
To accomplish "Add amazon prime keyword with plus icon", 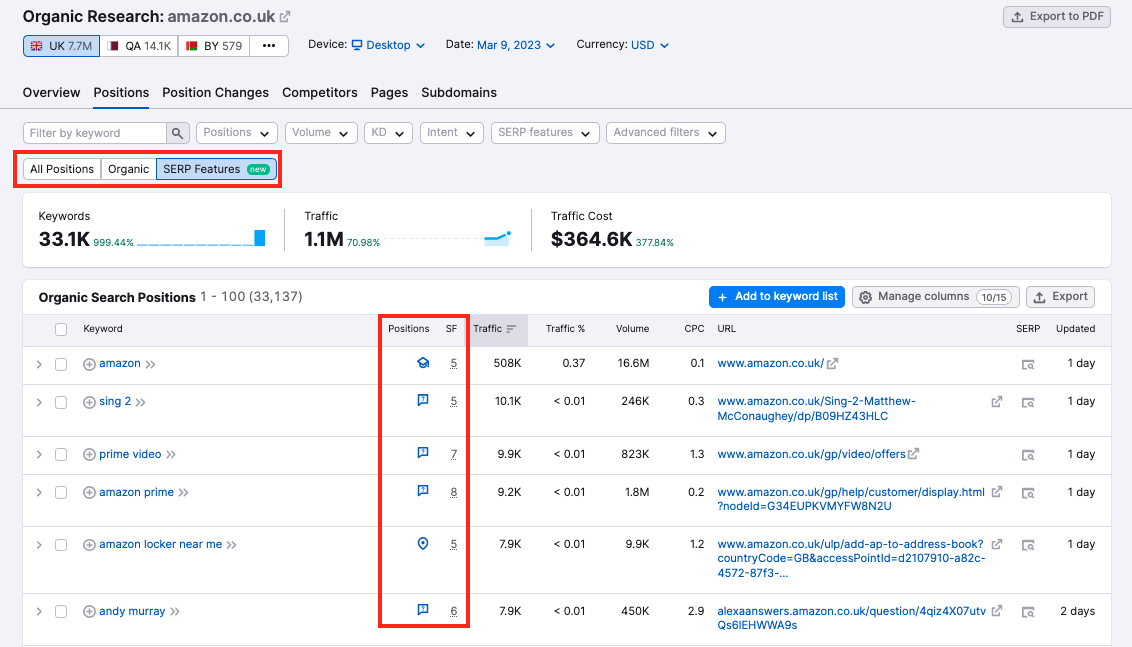I will [89, 492].
